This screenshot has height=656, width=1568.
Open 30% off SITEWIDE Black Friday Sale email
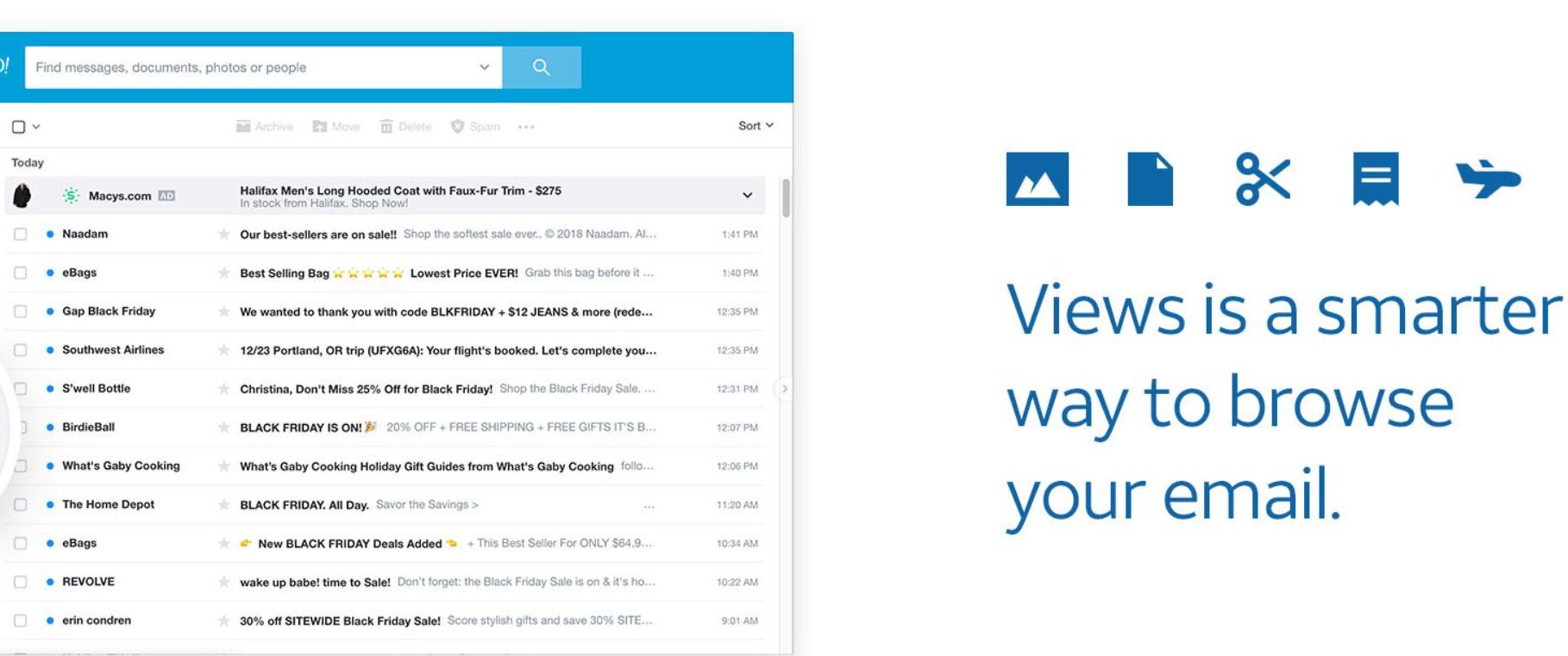[340, 621]
